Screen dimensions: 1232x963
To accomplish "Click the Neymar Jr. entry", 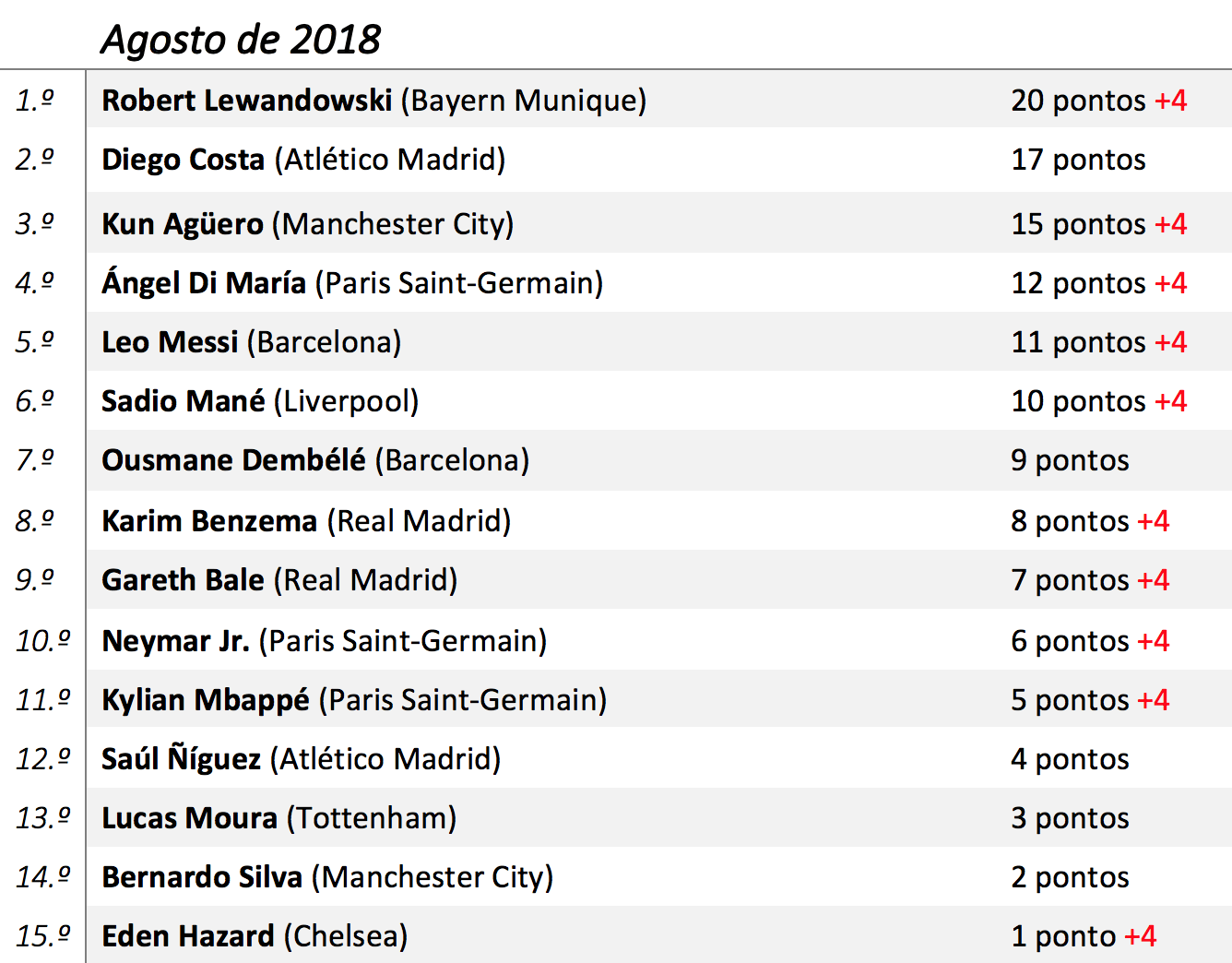I will pos(175,641).
